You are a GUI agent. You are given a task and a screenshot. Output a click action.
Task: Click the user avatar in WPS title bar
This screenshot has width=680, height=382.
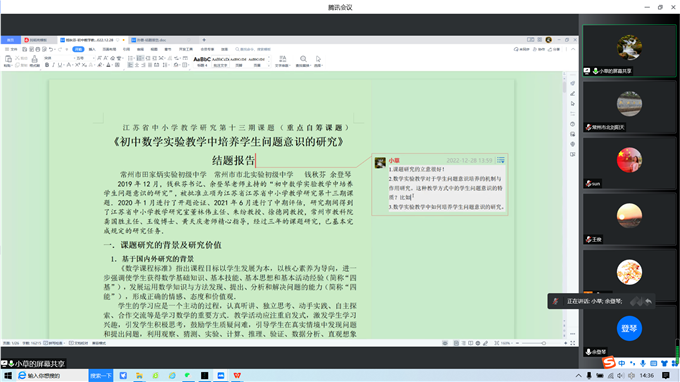[549, 40]
